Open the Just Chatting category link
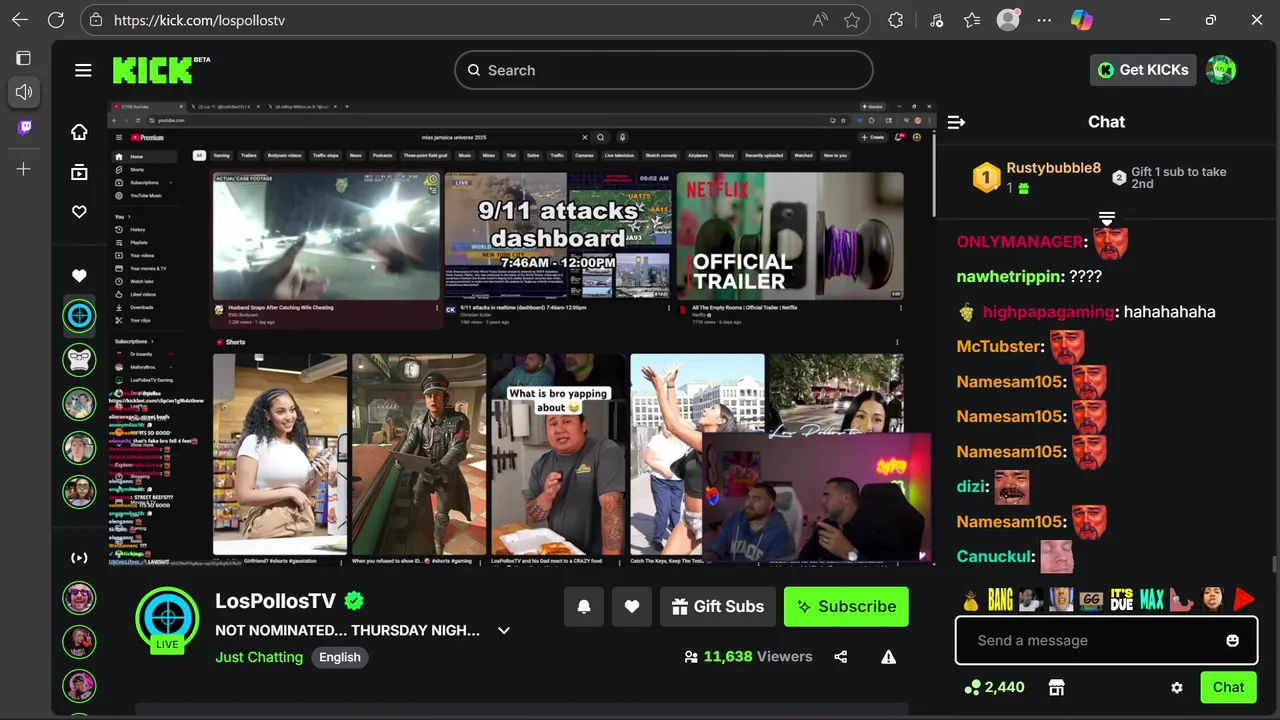1280x720 pixels. [259, 657]
